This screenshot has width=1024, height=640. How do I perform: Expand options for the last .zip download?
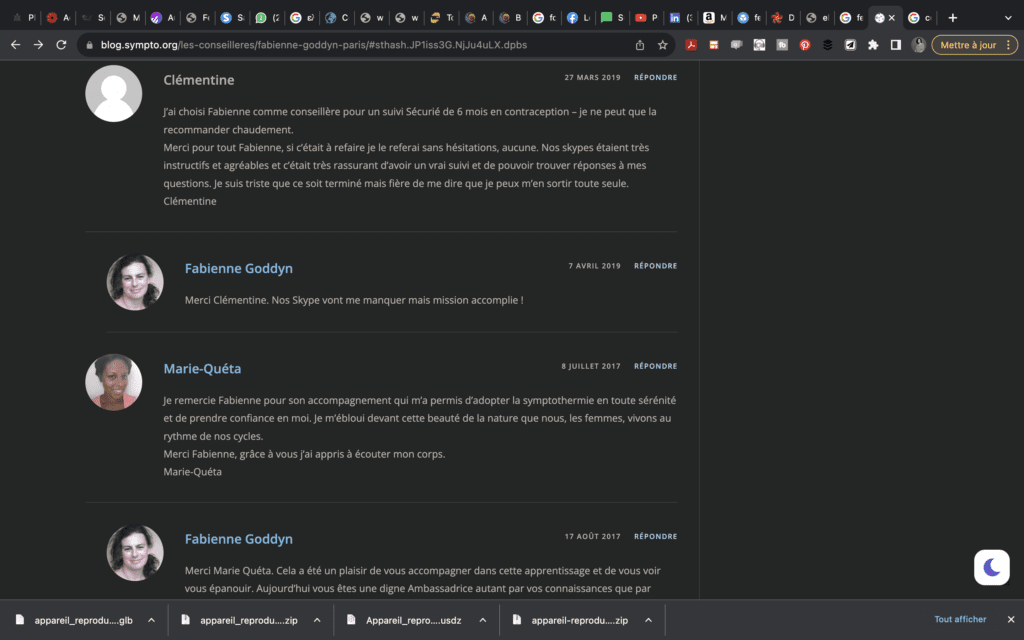[x=646, y=620]
